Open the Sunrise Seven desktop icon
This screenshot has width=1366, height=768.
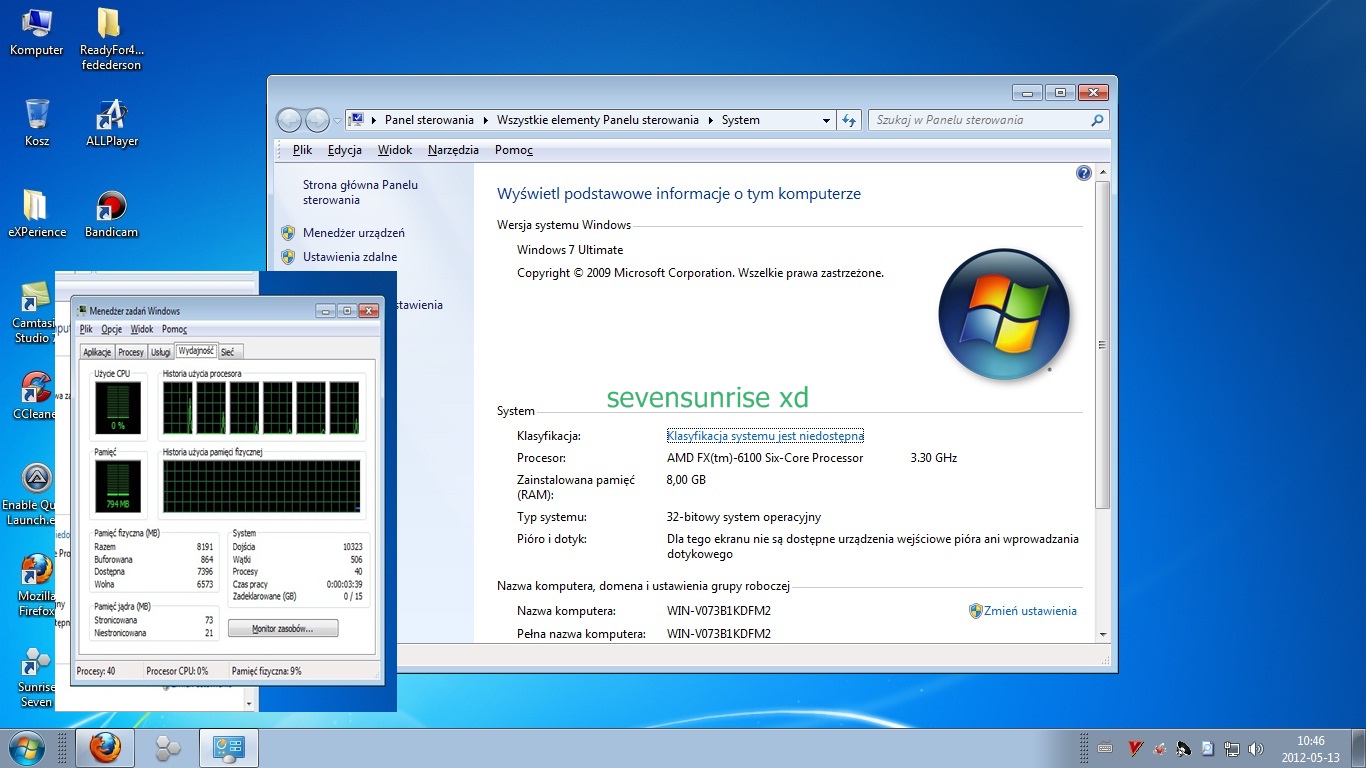[36, 677]
